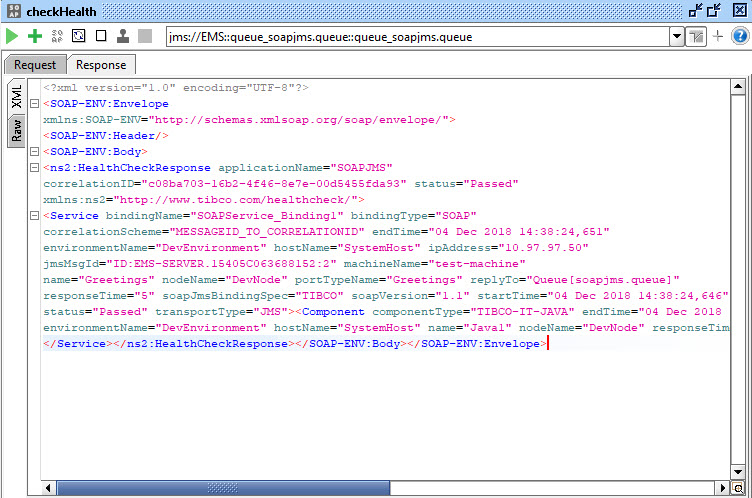Click the SOAP-ENV:Header tag text
This screenshot has height=498, width=752.
pyautogui.click(x=106, y=136)
